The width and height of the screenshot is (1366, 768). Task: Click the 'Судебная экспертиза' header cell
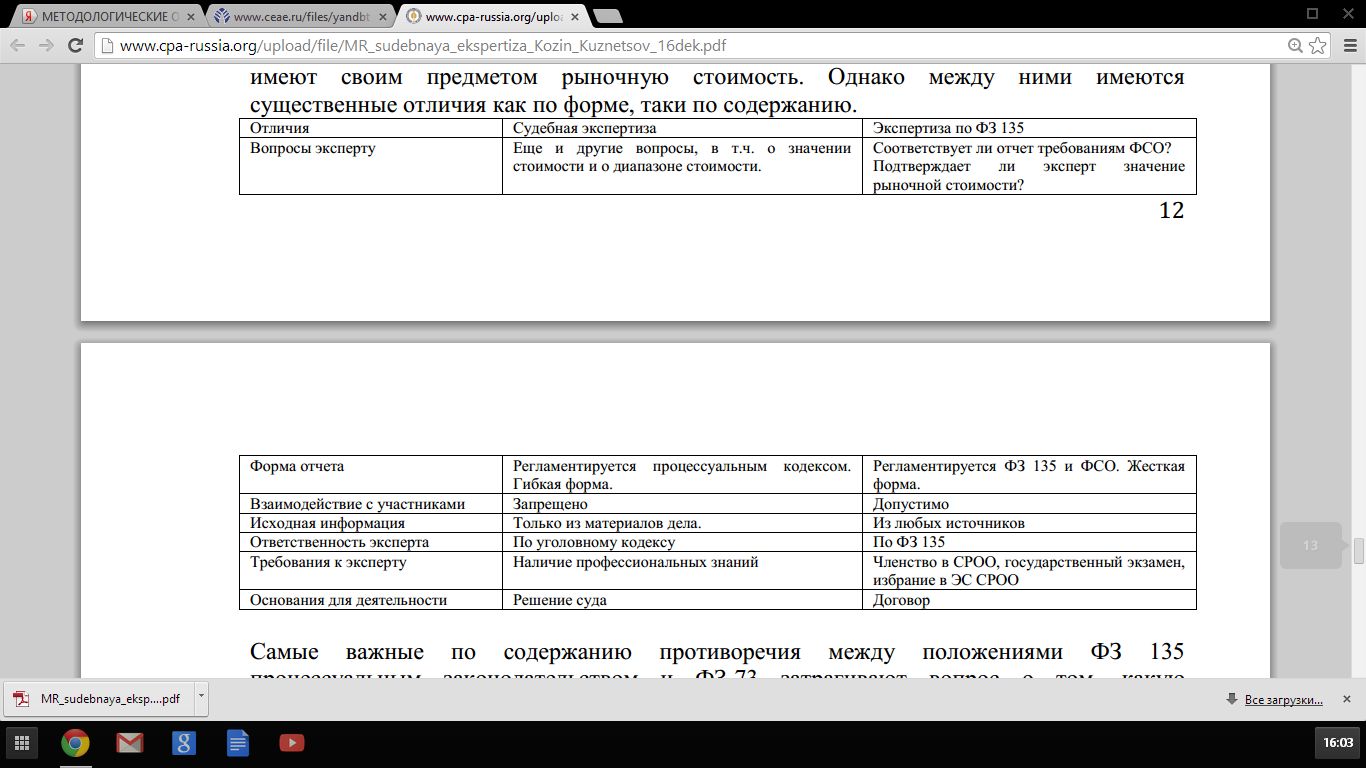[682, 128]
